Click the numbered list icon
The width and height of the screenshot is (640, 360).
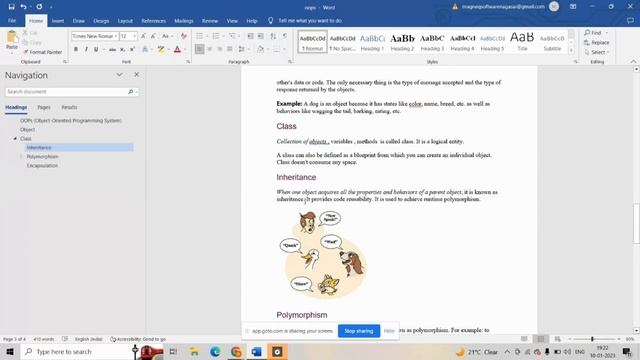point(216,36)
